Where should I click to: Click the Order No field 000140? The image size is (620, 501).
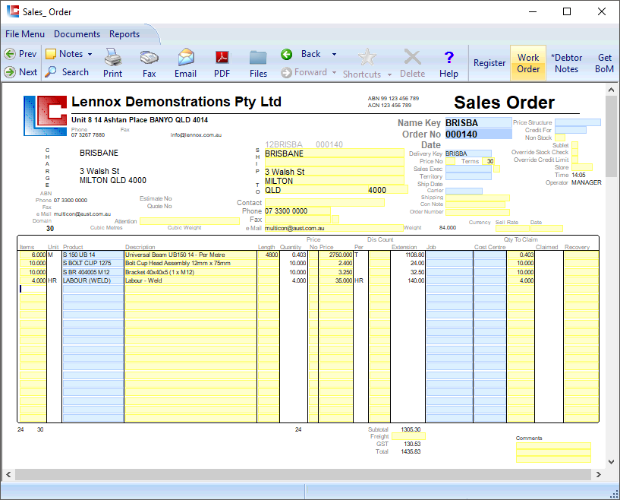click(478, 134)
